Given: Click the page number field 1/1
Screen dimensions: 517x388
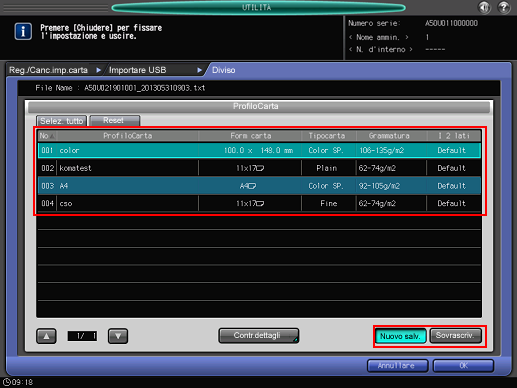Looking at the screenshot, I should pos(82,336).
